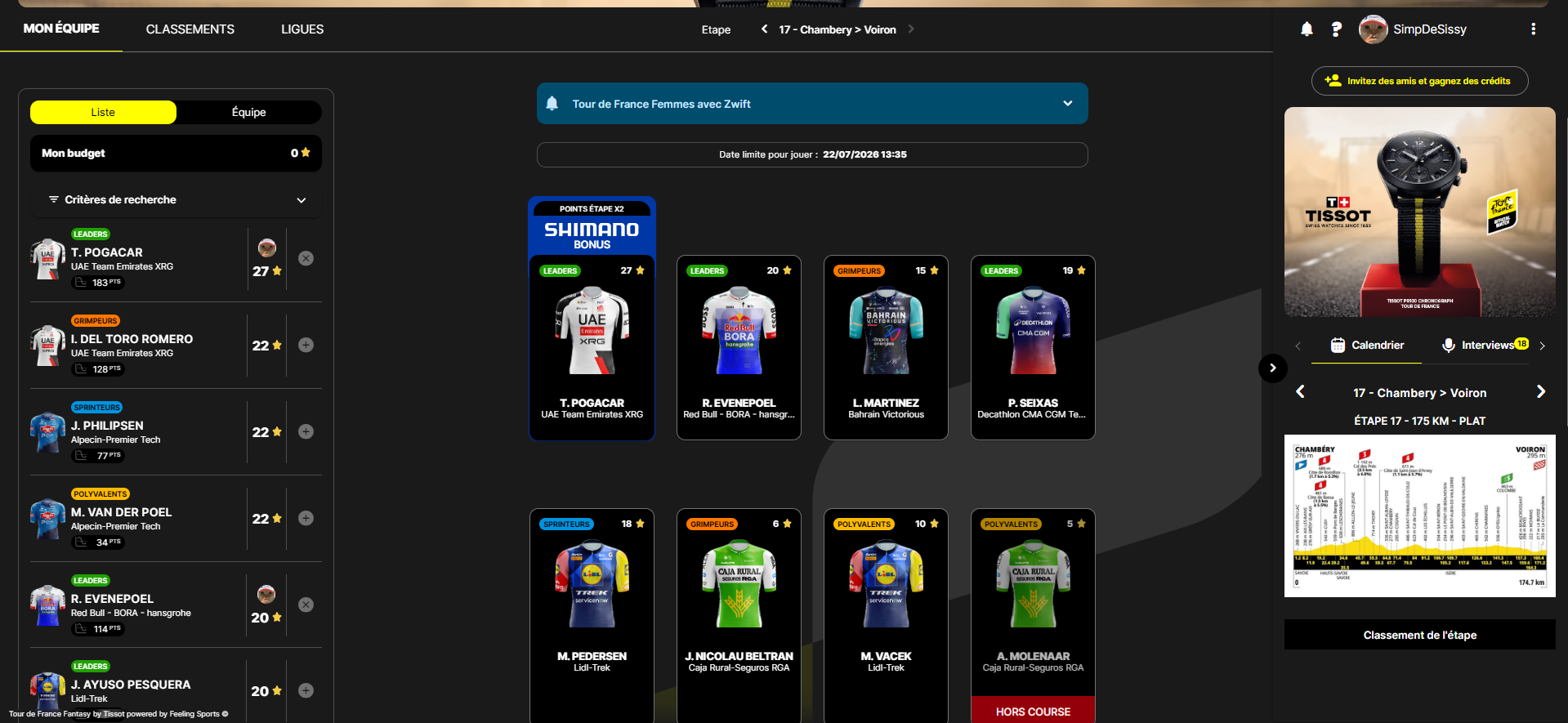Click the SPRINTEURS tag on M. Pedersen card
This screenshot has width=1568, height=723.
click(566, 524)
